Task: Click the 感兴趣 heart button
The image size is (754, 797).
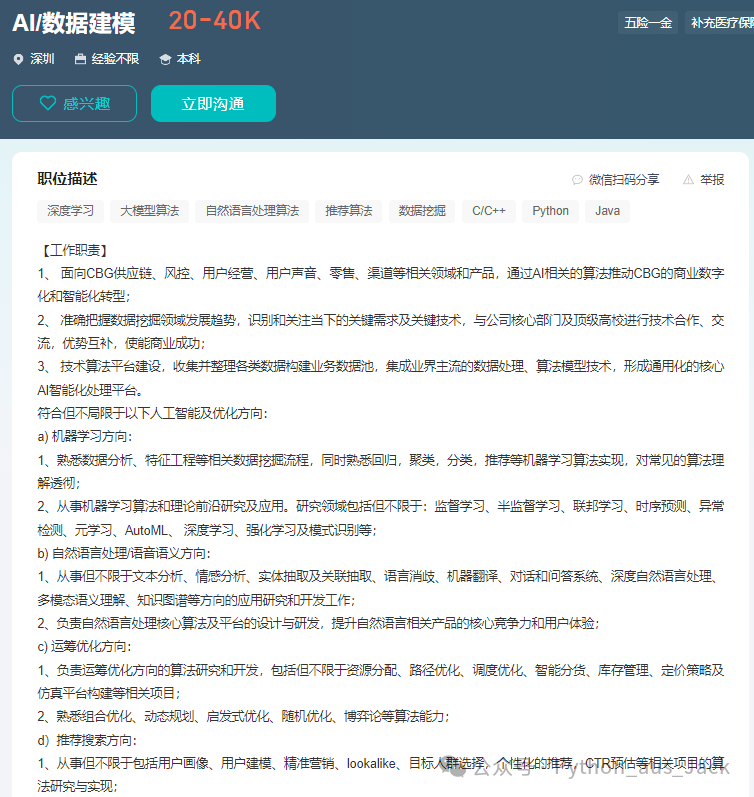Action: point(74,104)
